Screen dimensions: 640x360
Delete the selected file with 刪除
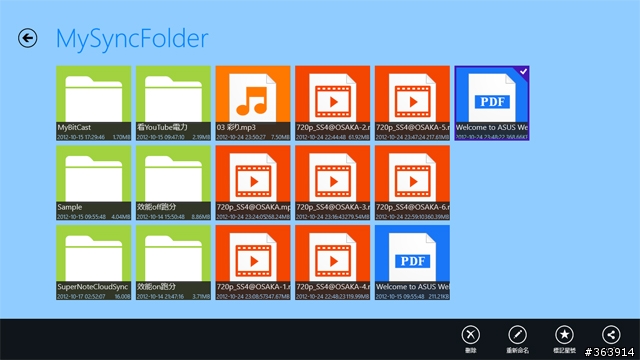(x=471, y=335)
